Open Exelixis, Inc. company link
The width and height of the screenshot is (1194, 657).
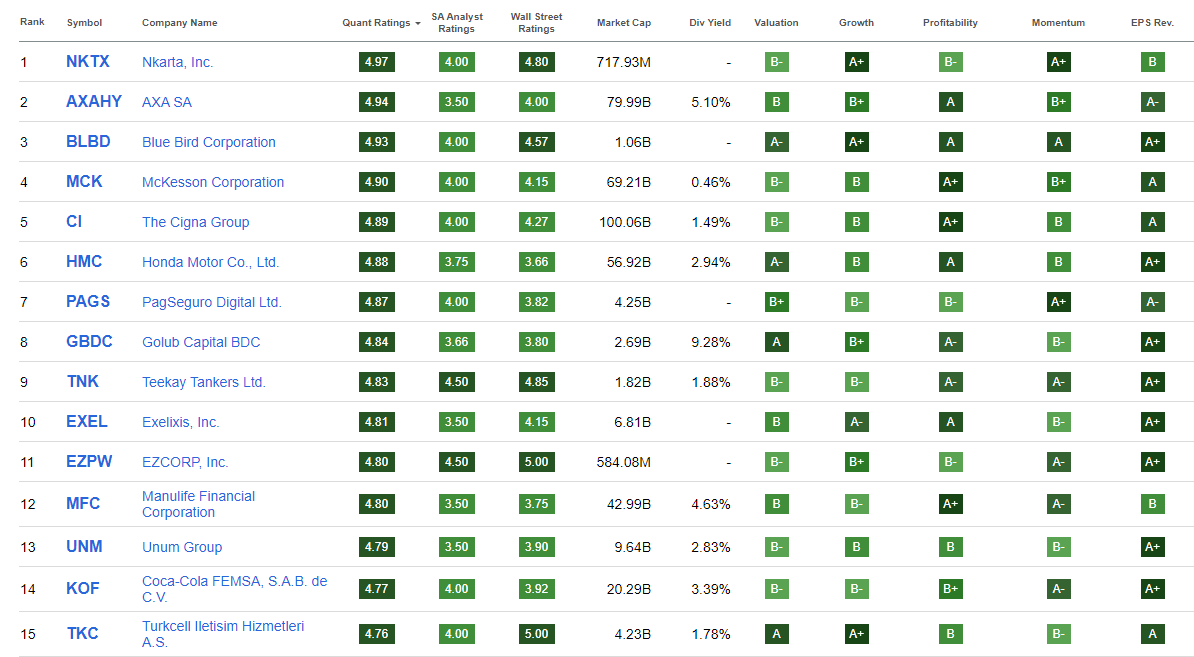[x=180, y=422]
